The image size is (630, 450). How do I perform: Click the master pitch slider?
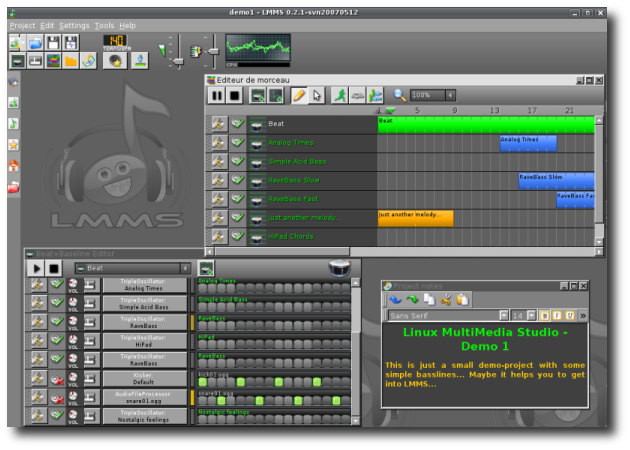pos(214,51)
